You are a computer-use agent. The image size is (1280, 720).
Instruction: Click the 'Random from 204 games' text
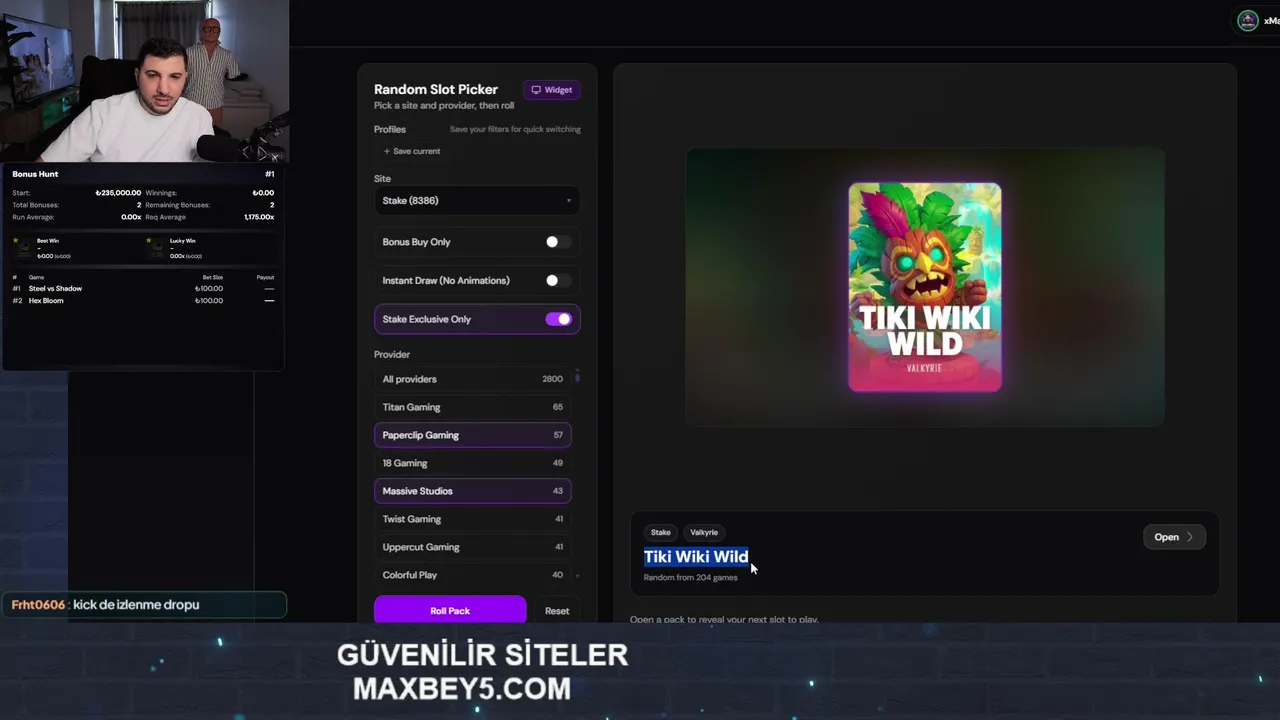(x=691, y=577)
